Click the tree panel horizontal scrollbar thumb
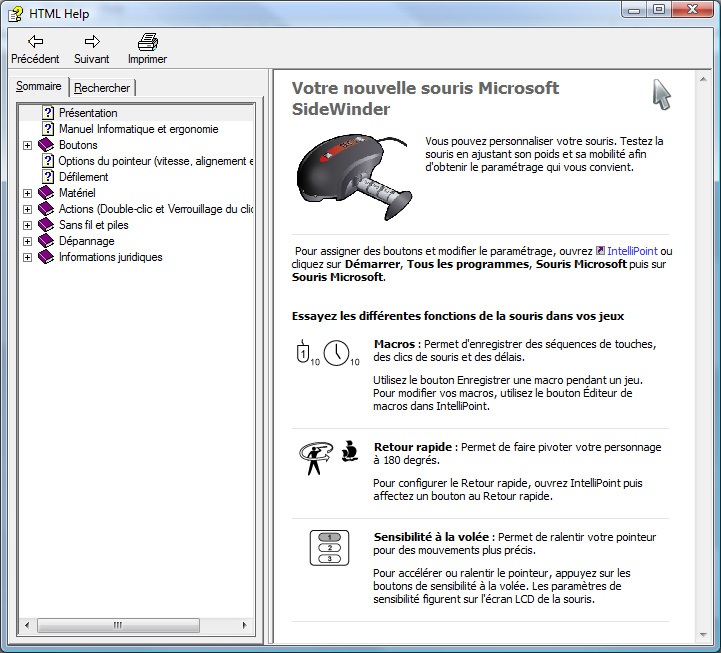The image size is (721, 653). click(x=118, y=625)
